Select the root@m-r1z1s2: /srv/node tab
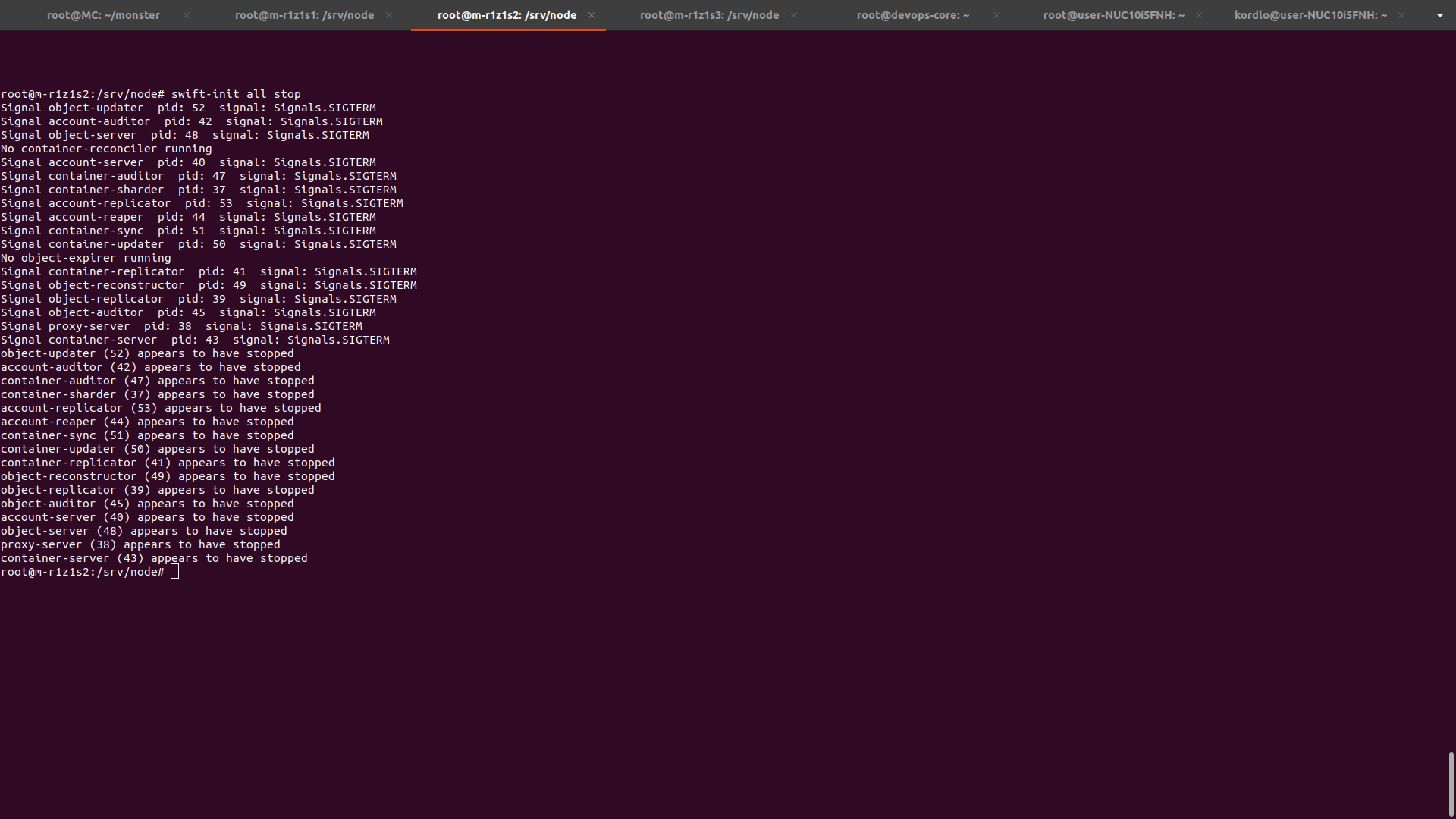1456x819 pixels. [507, 15]
